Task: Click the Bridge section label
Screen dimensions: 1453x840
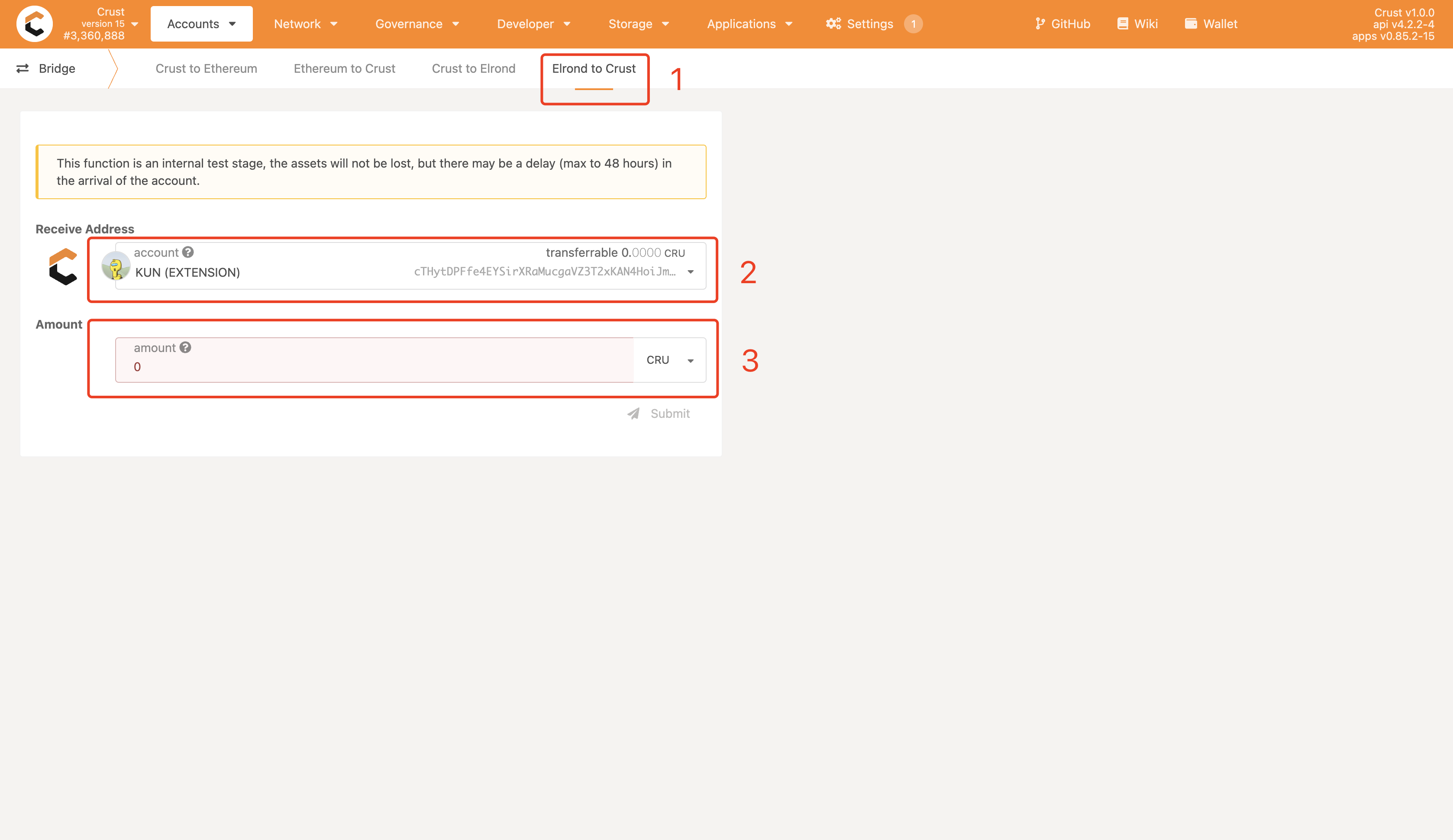Action: (x=57, y=68)
